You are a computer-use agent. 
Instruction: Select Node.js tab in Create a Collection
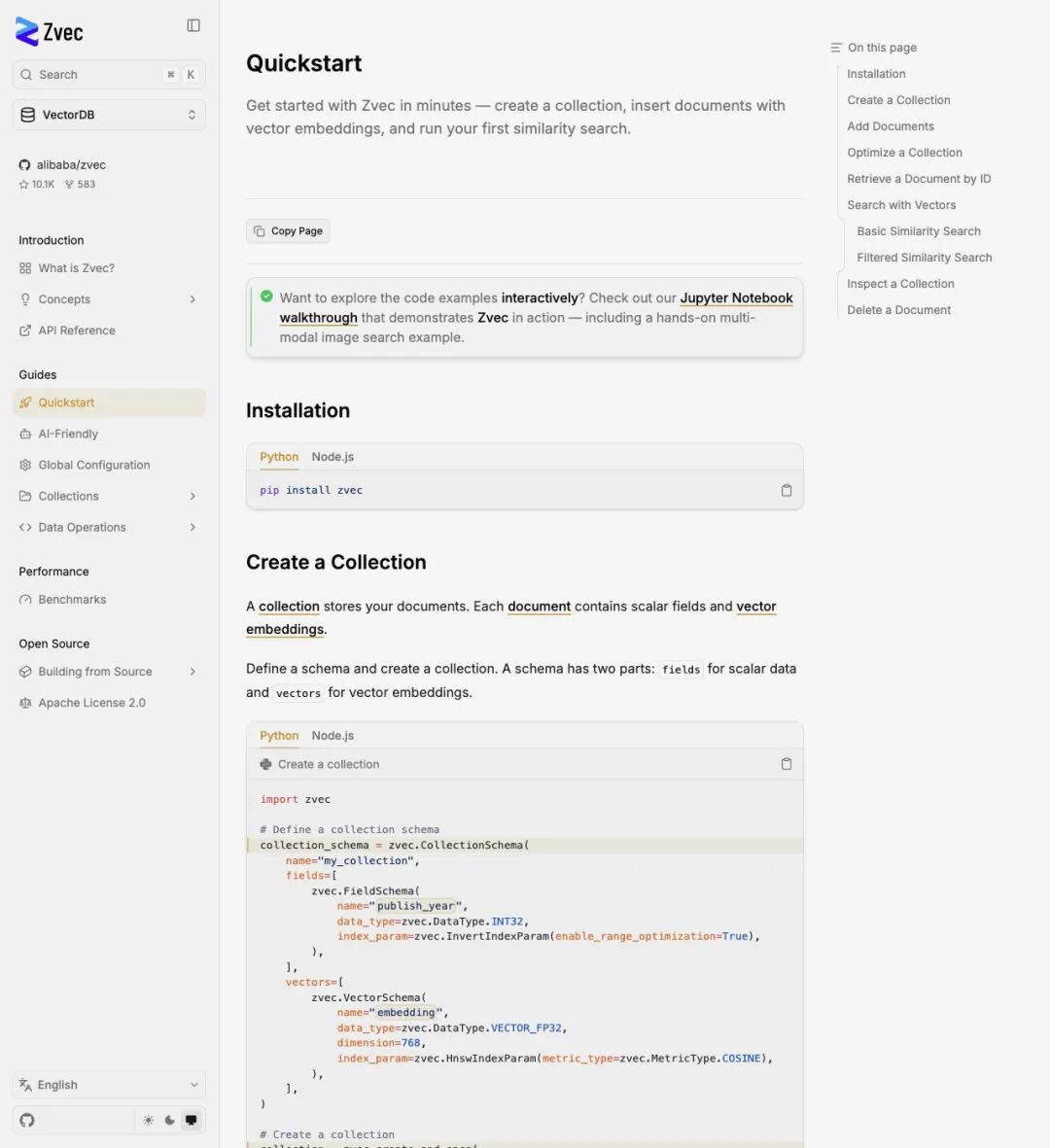coord(332,736)
